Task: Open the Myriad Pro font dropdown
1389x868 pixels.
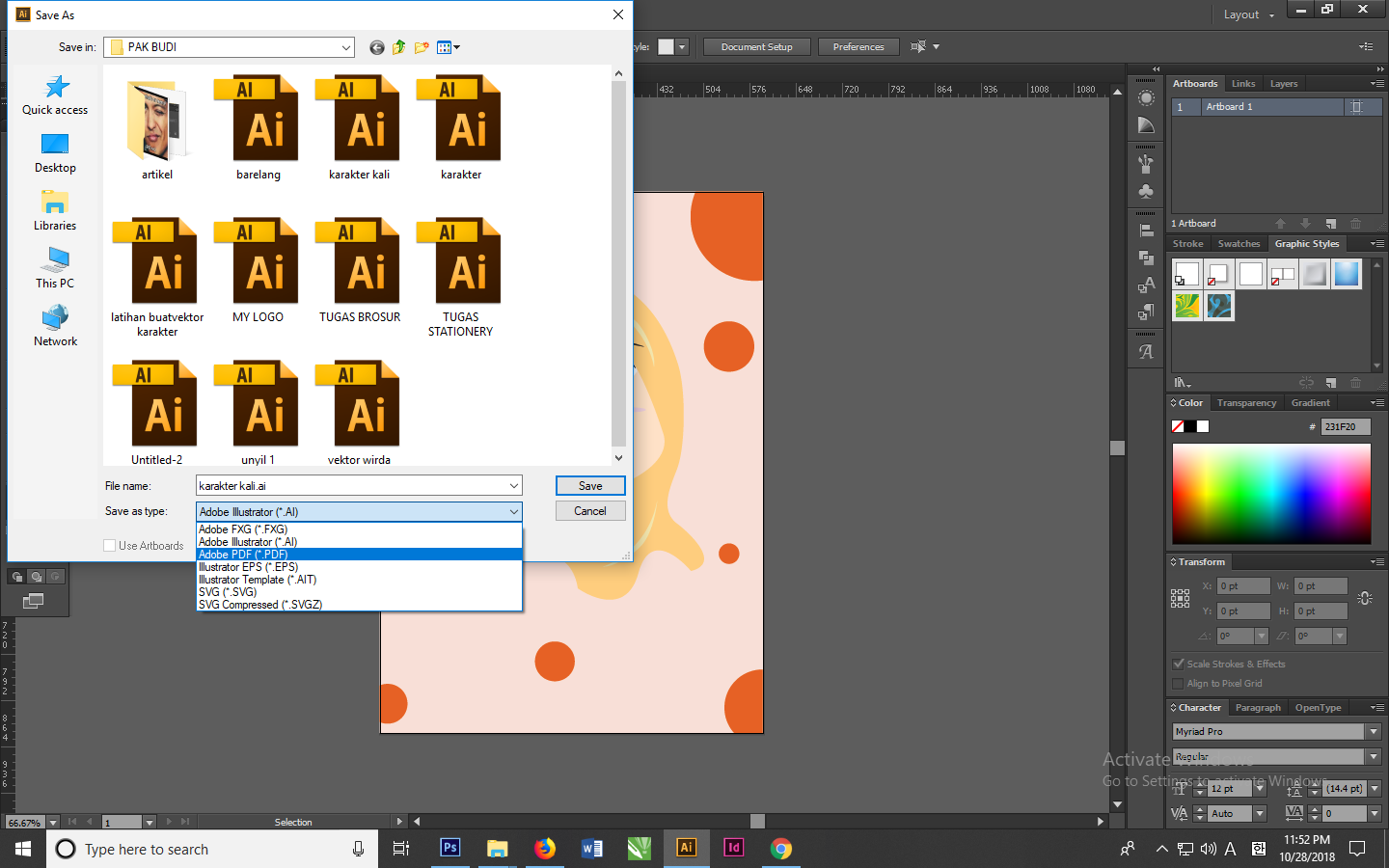Action: pyautogui.click(x=1372, y=731)
